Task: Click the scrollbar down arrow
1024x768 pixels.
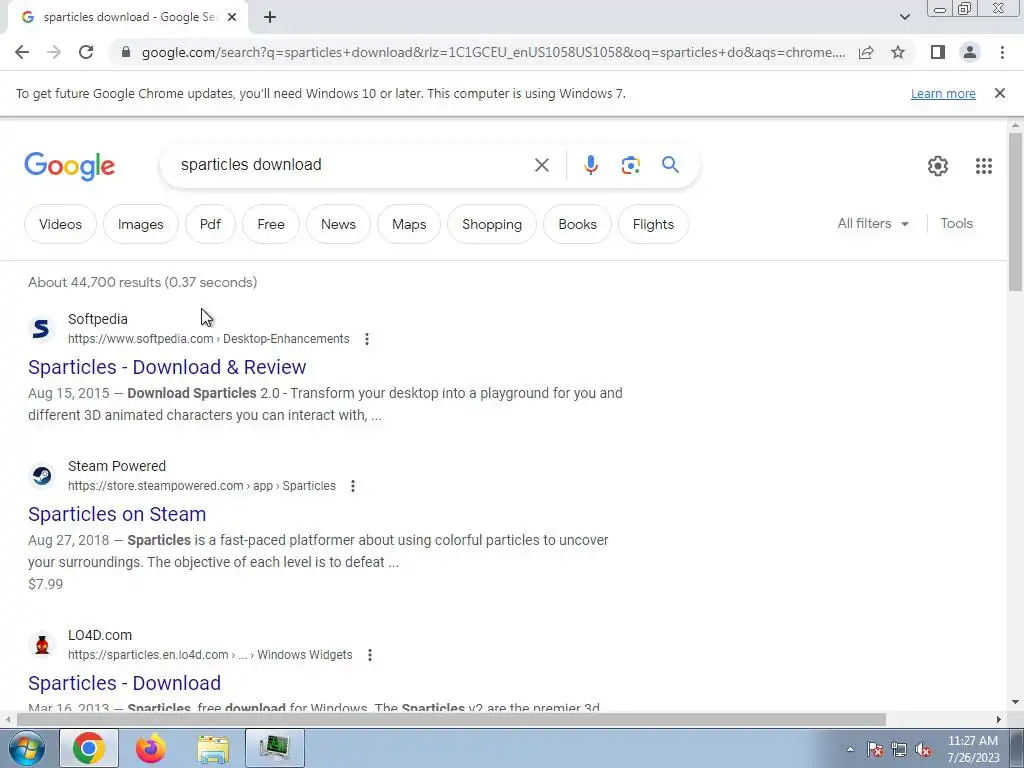Action: pos(1015,703)
